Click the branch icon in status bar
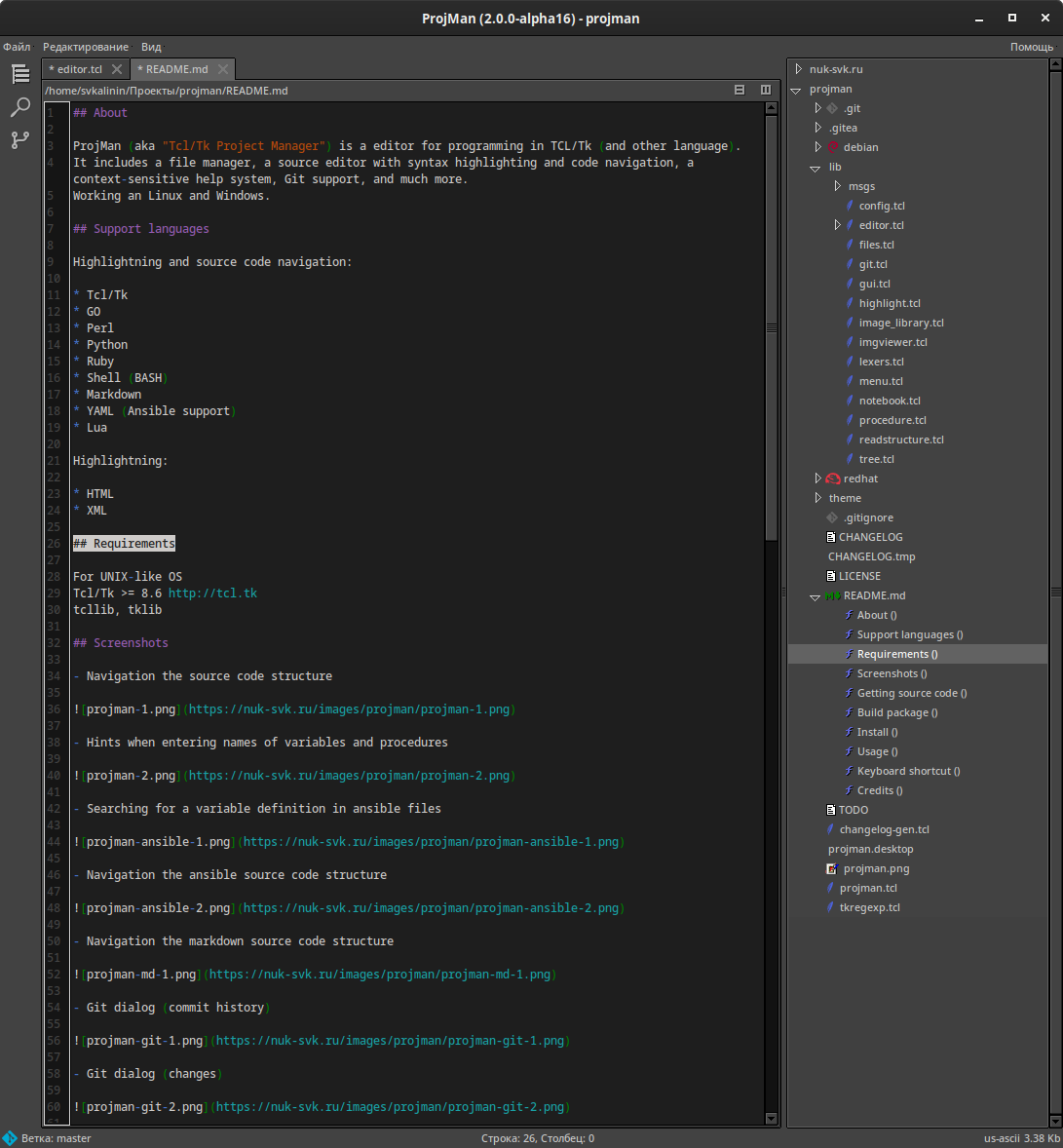 [x=10, y=1138]
